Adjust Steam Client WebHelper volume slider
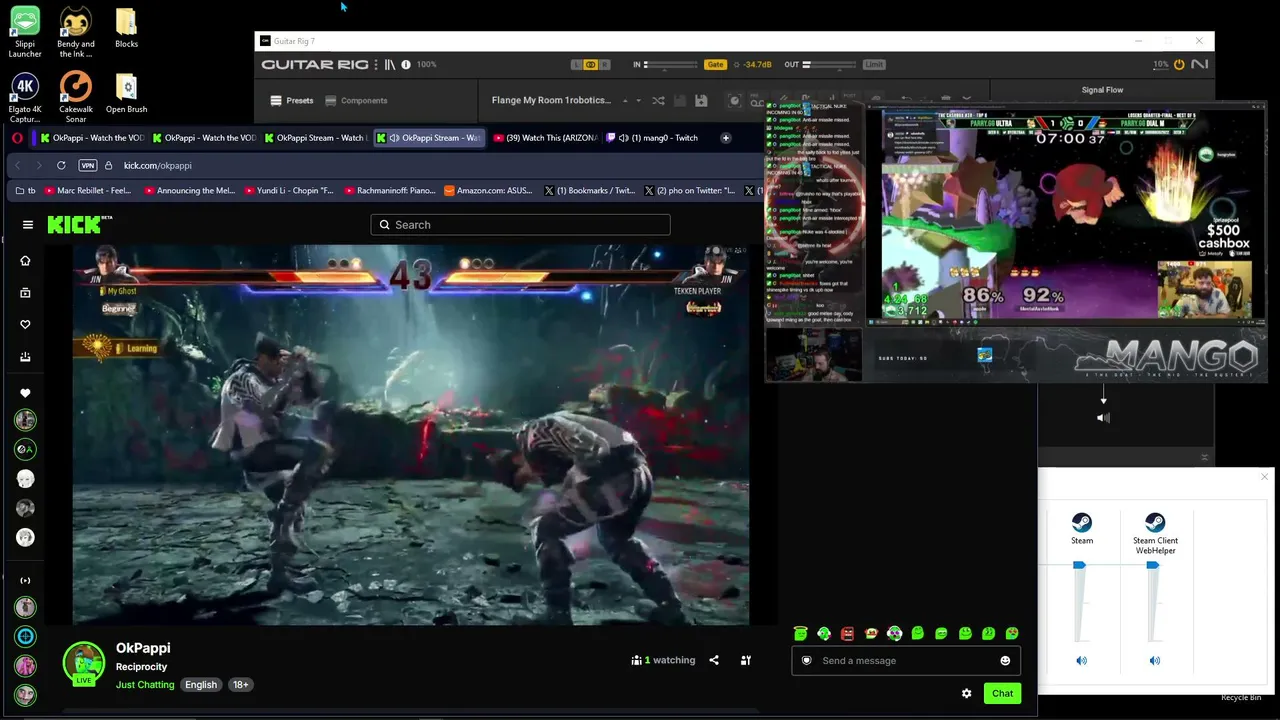 tap(1153, 603)
